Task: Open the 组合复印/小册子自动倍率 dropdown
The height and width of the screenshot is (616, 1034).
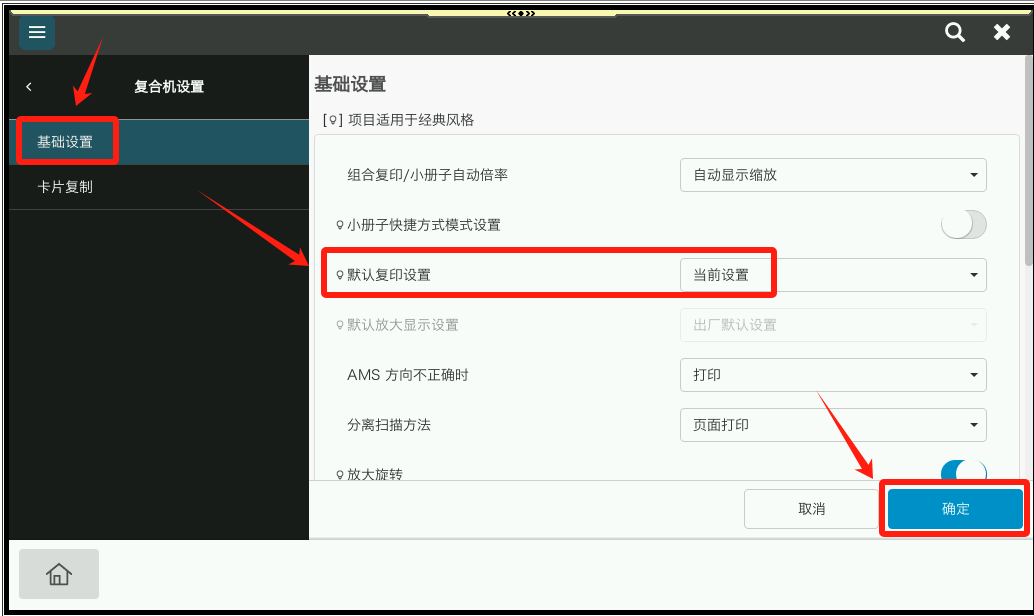Action: (x=833, y=175)
